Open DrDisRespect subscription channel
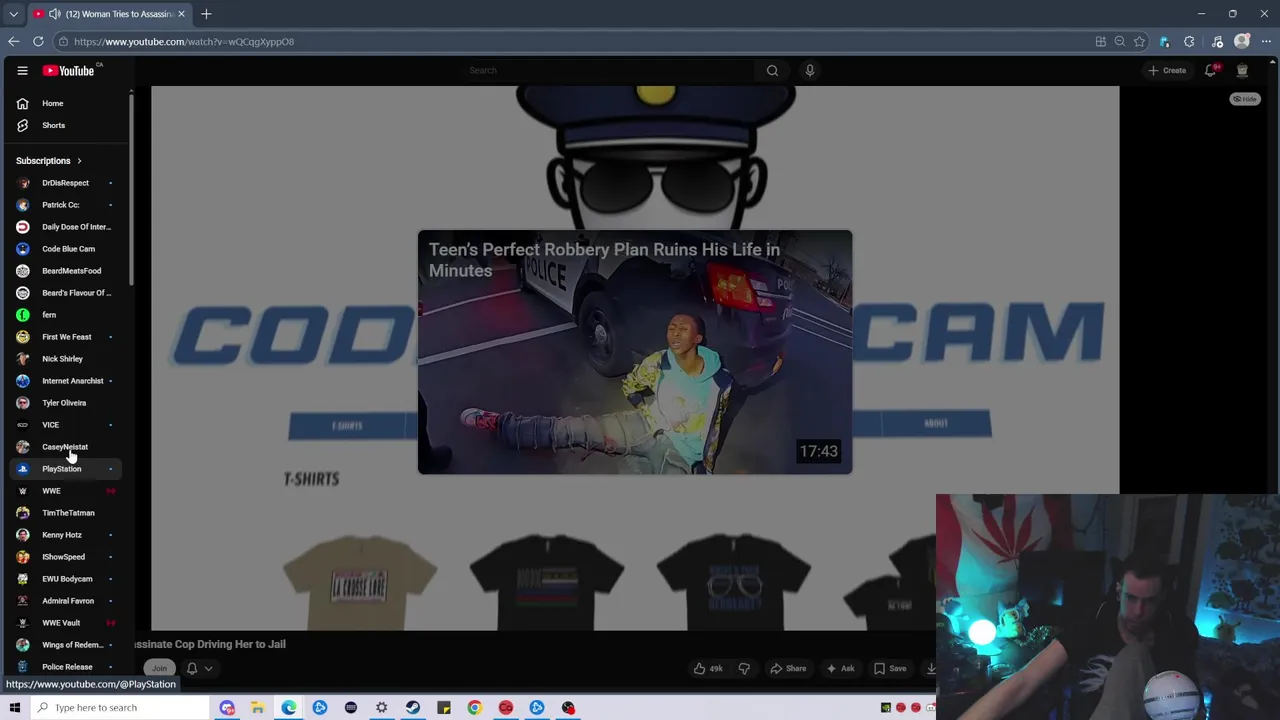The width and height of the screenshot is (1280, 720). point(66,183)
